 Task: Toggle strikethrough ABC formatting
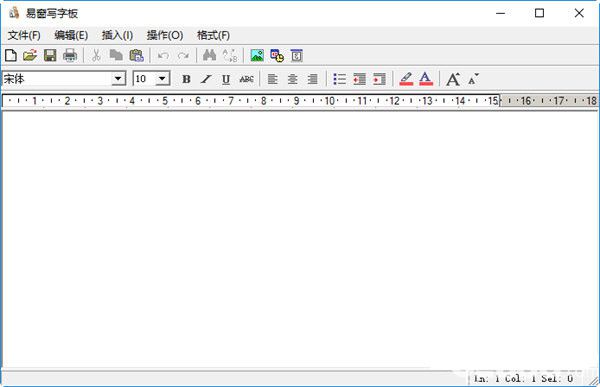[246, 79]
